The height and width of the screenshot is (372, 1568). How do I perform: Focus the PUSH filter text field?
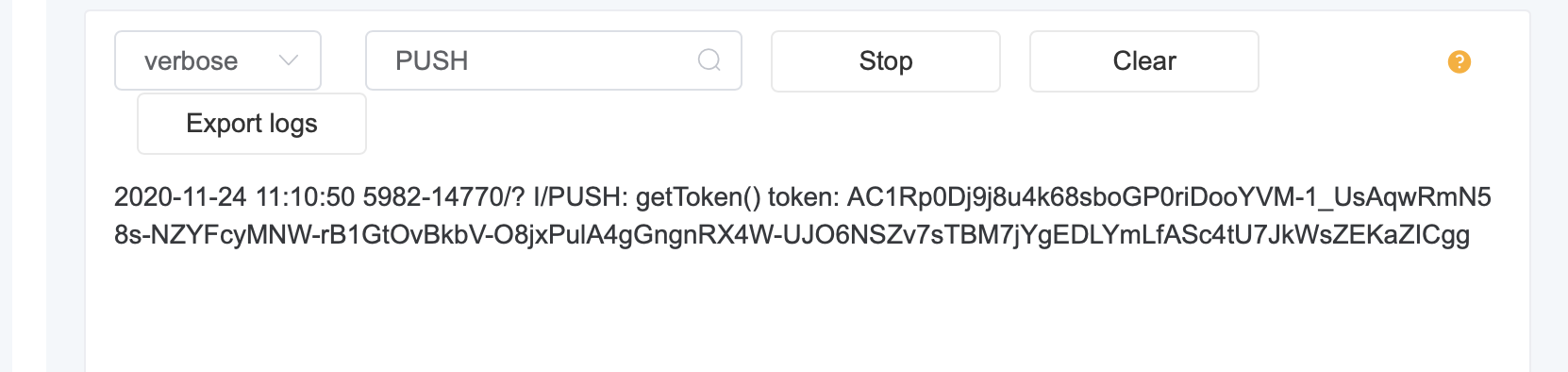pos(554,61)
